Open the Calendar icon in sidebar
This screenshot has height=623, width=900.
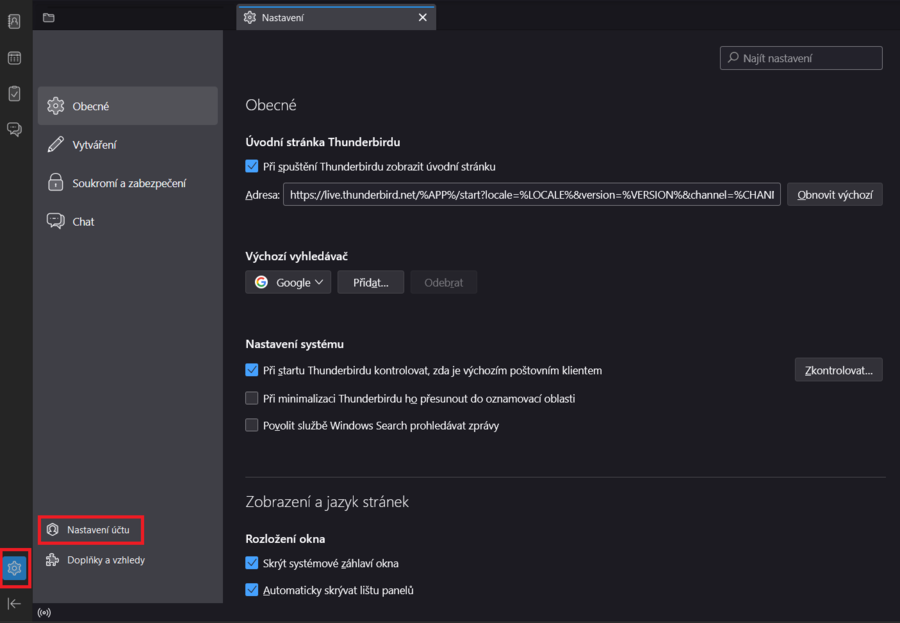click(14, 58)
